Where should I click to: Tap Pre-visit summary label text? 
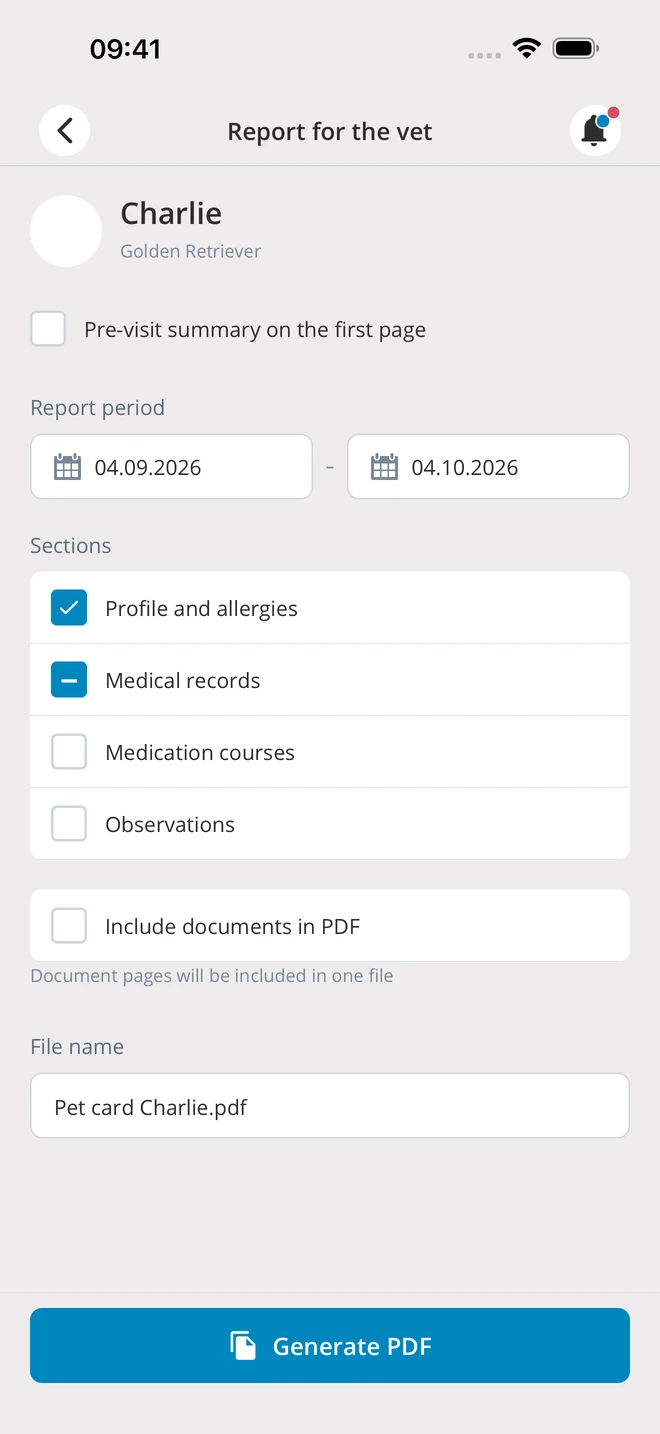click(255, 330)
